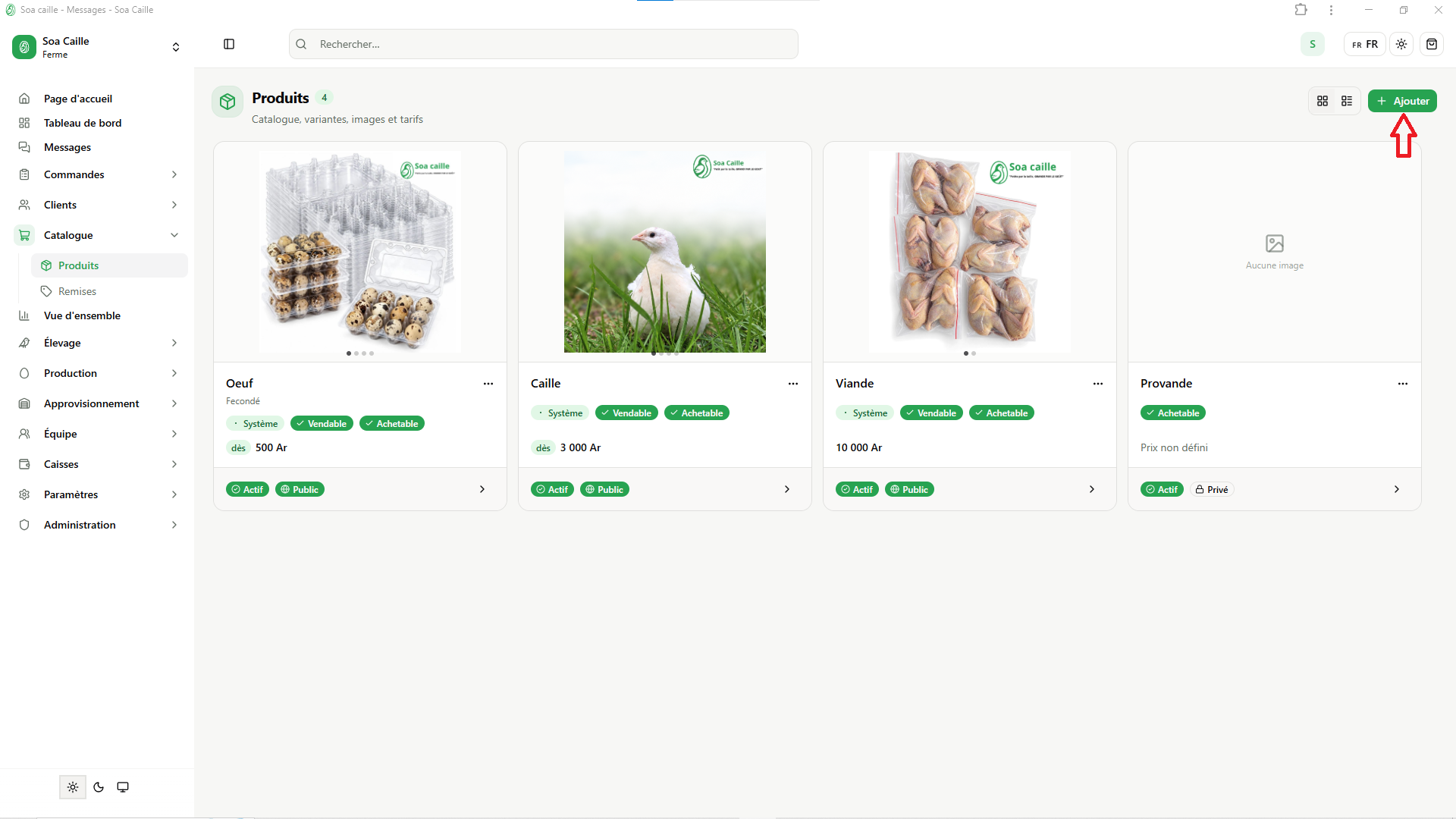This screenshot has height=819, width=1456.
Task: Open more options for Caille product
Action: coord(793,384)
